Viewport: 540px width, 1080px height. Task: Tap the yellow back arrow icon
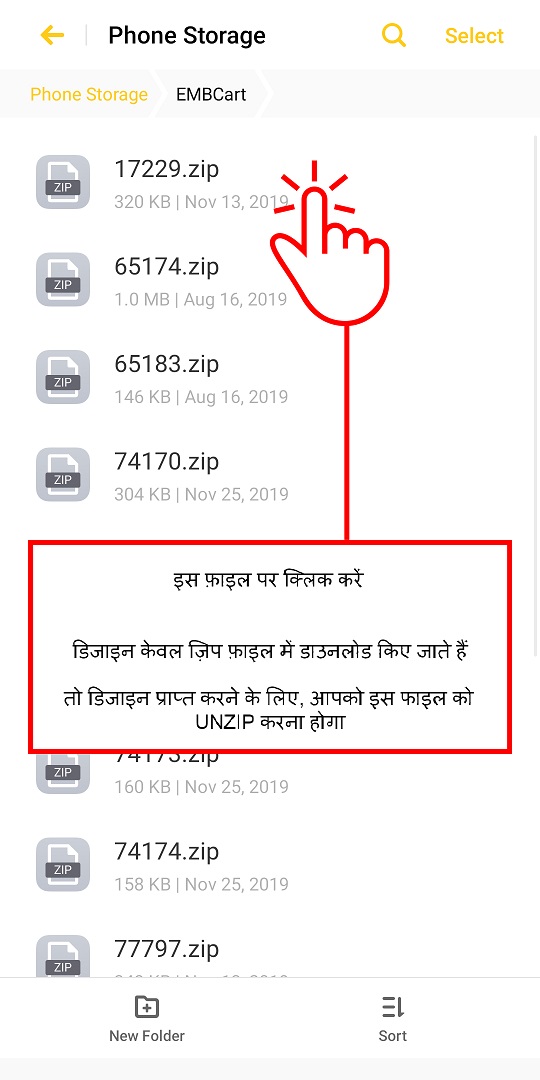(x=52, y=35)
